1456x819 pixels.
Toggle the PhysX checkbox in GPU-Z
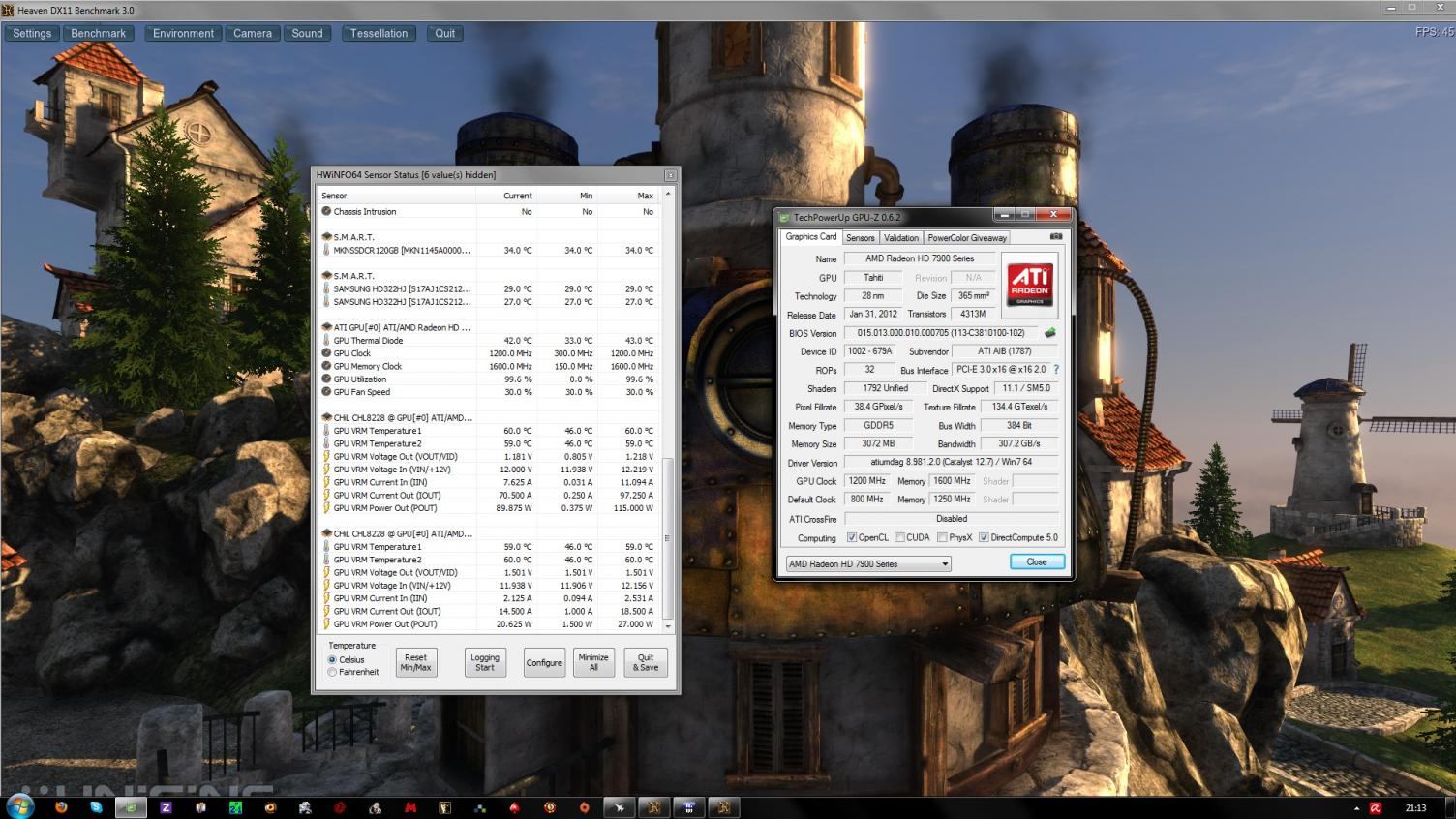click(x=942, y=537)
